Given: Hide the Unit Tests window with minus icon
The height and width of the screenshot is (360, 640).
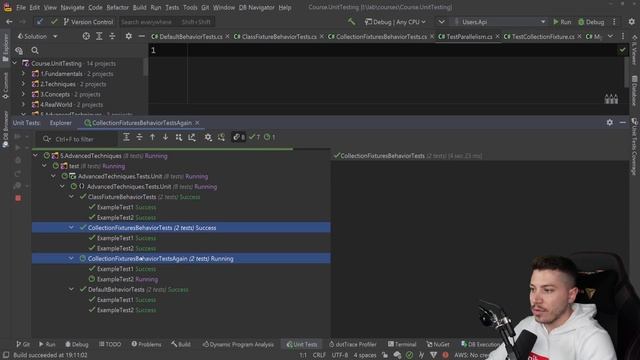Looking at the screenshot, I should (x=622, y=122).
